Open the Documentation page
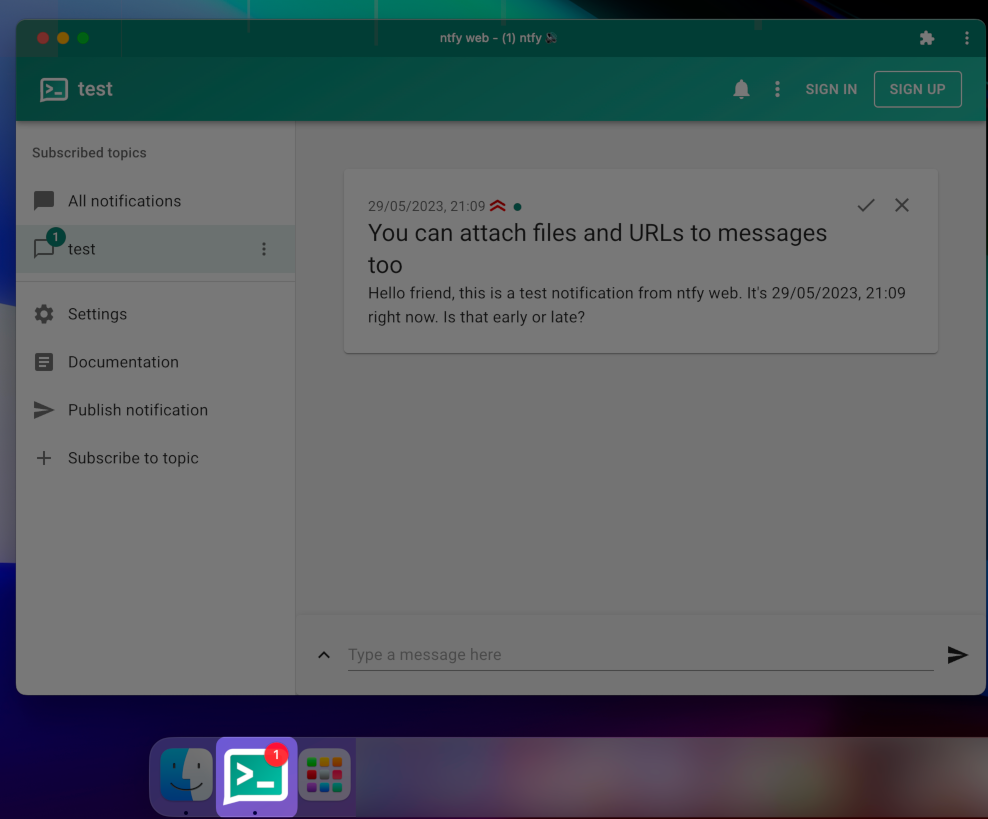This screenshot has height=819, width=988. coord(123,362)
